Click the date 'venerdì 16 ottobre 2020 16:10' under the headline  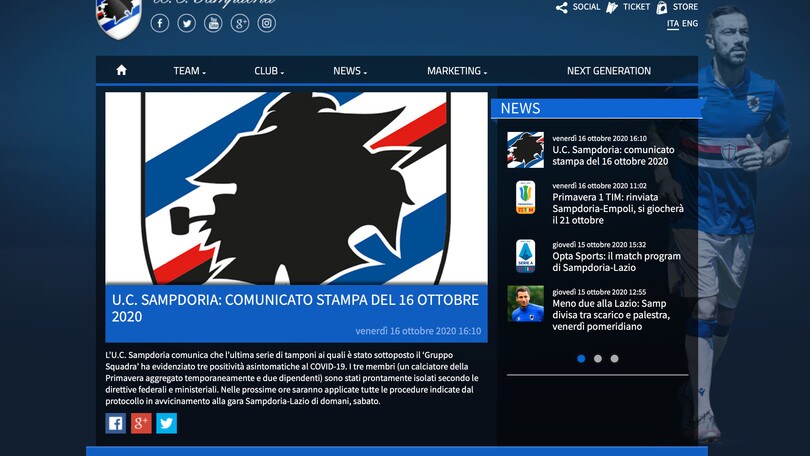pos(418,331)
